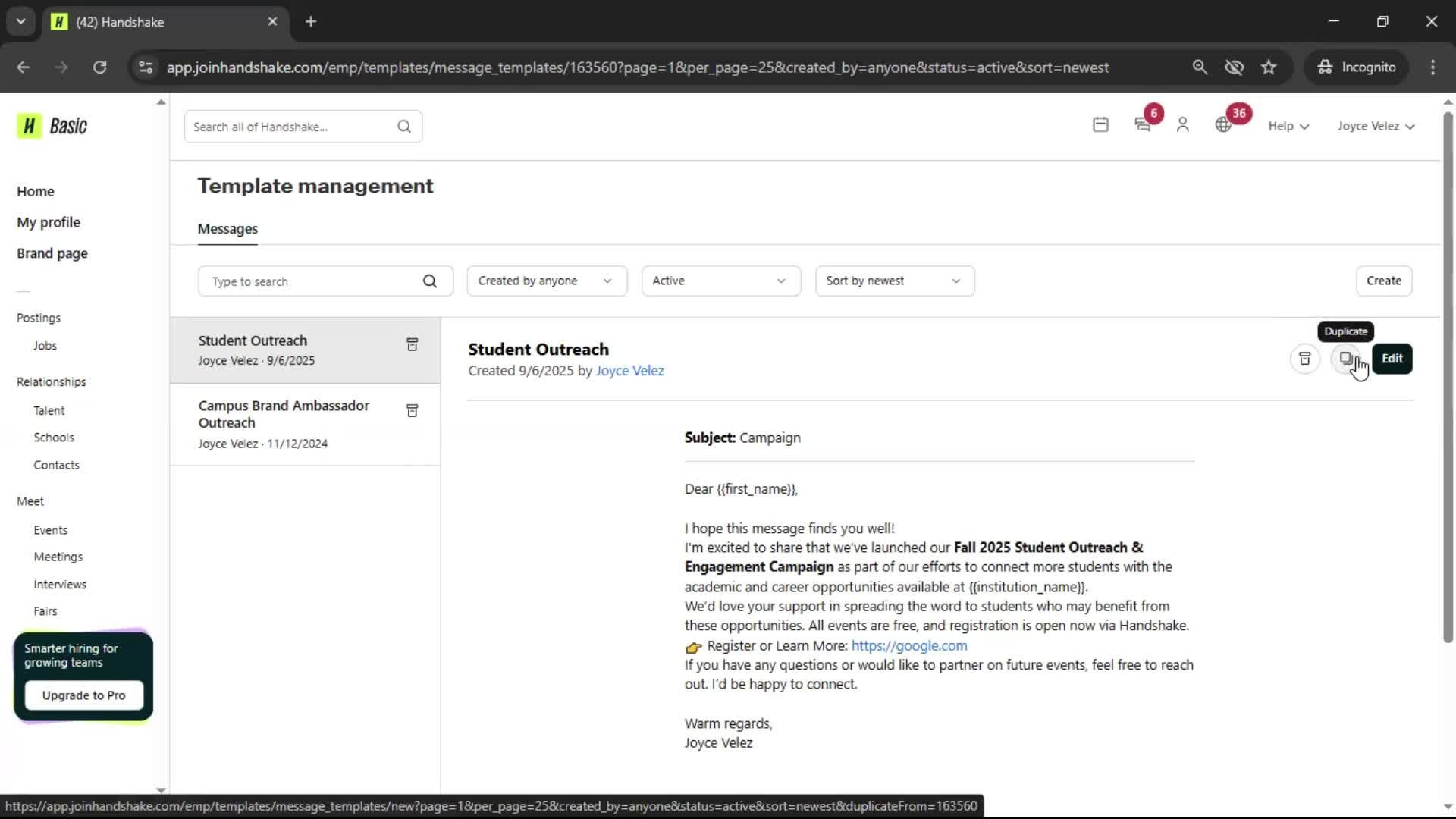Open Schools in the sidebar
The image size is (1456, 819).
pos(54,438)
